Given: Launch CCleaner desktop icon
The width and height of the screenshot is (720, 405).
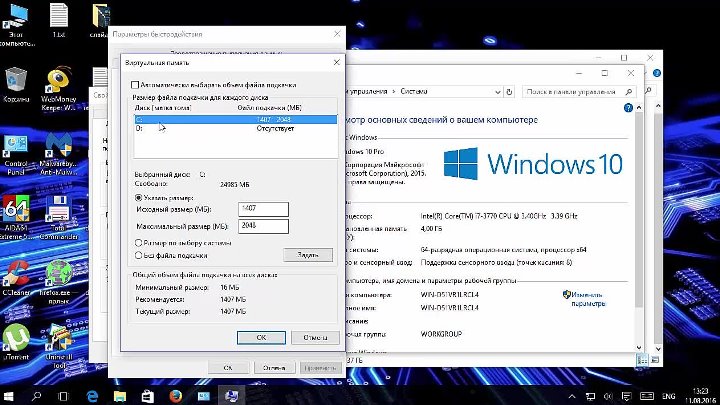Looking at the screenshot, I should (16, 278).
